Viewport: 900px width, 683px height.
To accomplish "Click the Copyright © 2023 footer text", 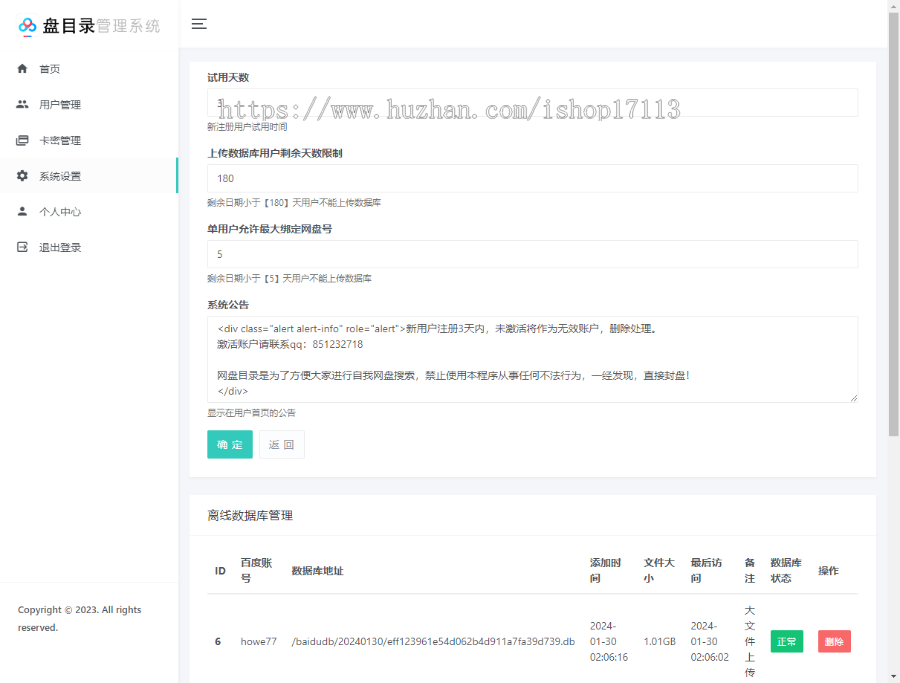I will [79, 618].
